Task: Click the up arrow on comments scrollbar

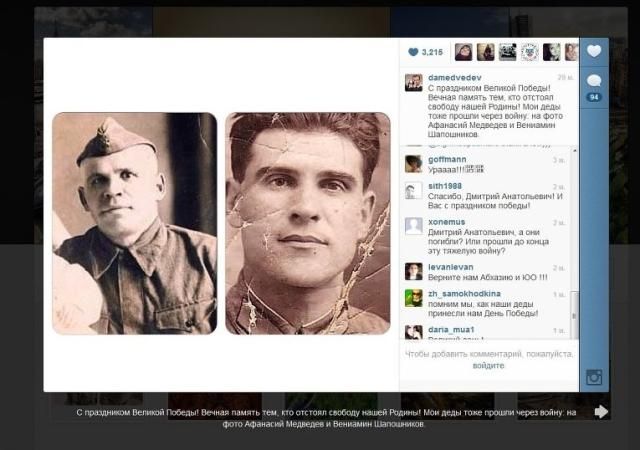Action: 574,151
